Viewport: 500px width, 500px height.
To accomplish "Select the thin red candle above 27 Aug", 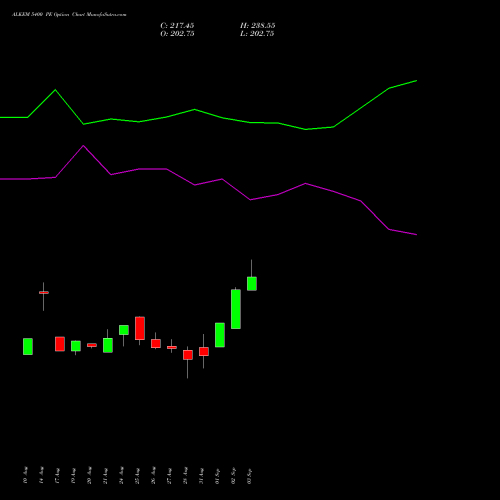I will click(x=172, y=347).
